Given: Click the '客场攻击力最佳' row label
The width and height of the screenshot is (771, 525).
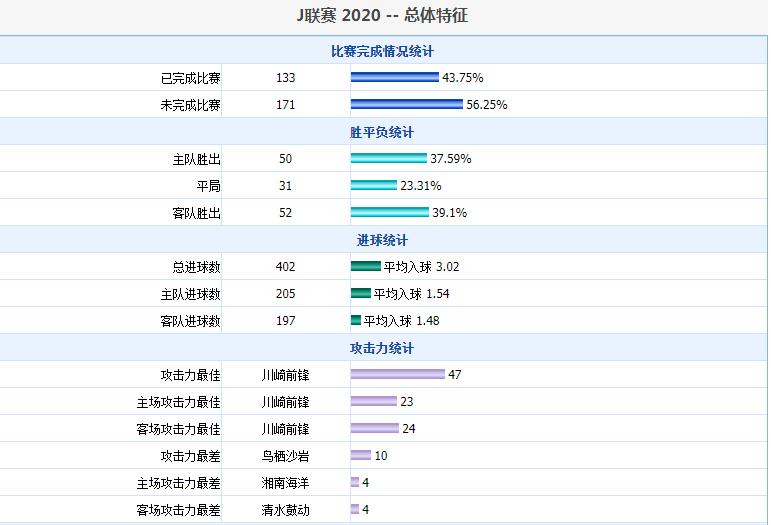Looking at the screenshot, I should [178, 429].
